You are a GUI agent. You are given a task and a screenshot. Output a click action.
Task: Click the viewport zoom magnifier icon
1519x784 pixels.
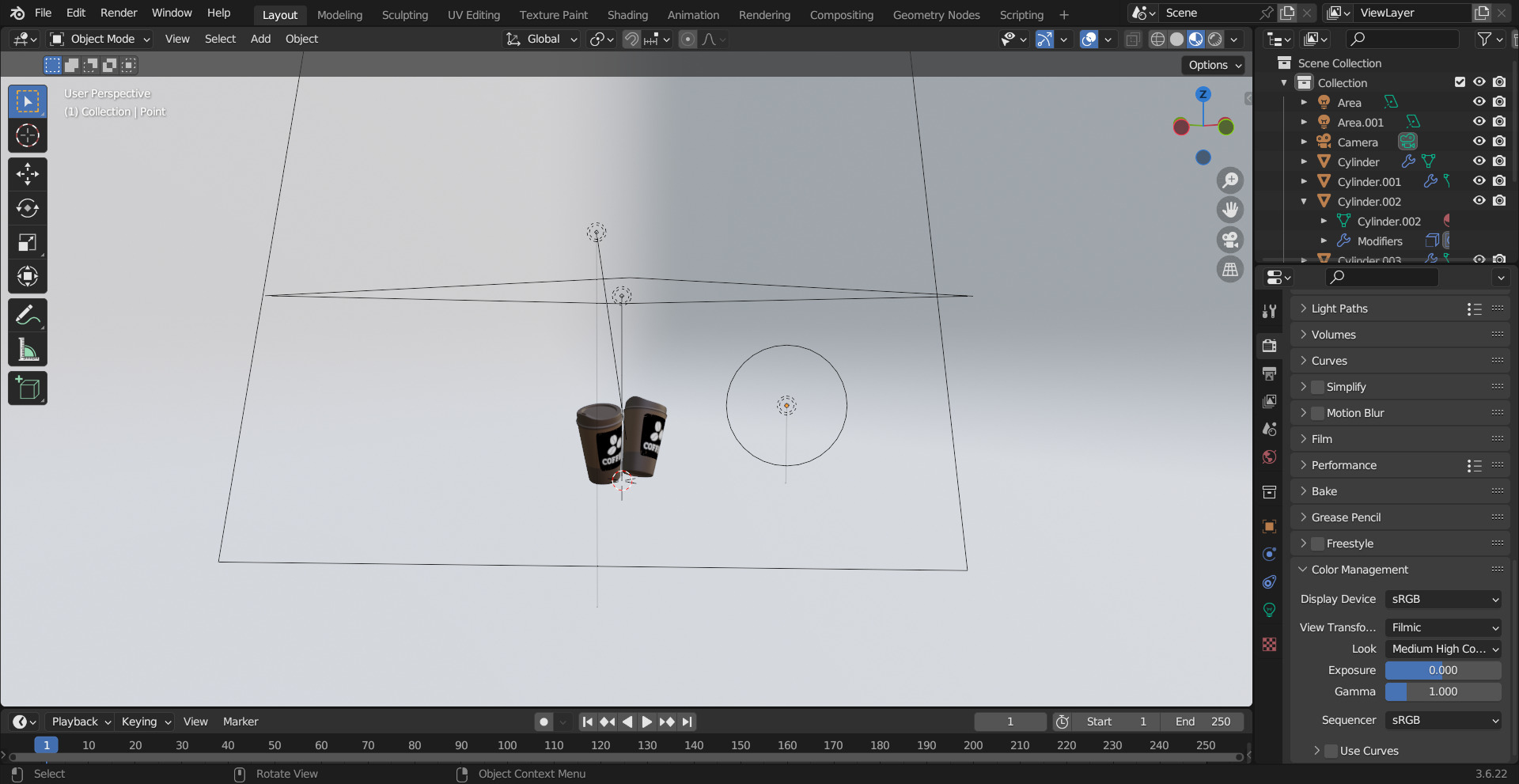(1230, 180)
